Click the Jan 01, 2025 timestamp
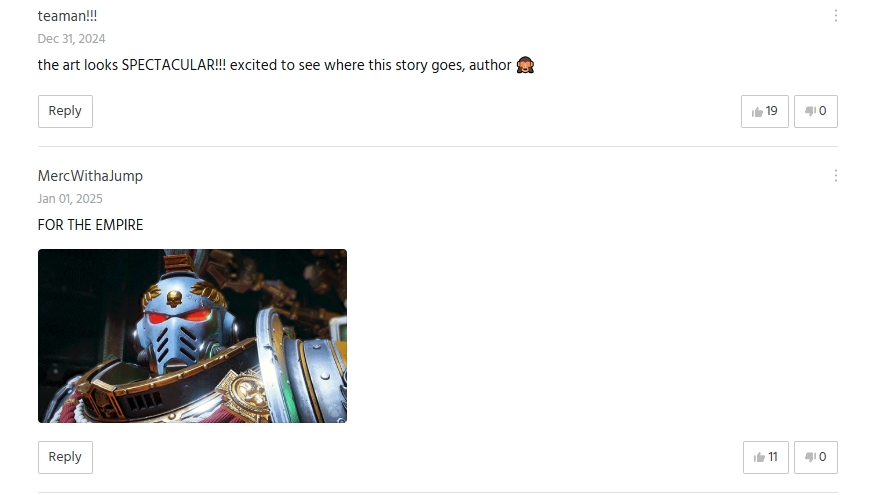 pyautogui.click(x=70, y=199)
